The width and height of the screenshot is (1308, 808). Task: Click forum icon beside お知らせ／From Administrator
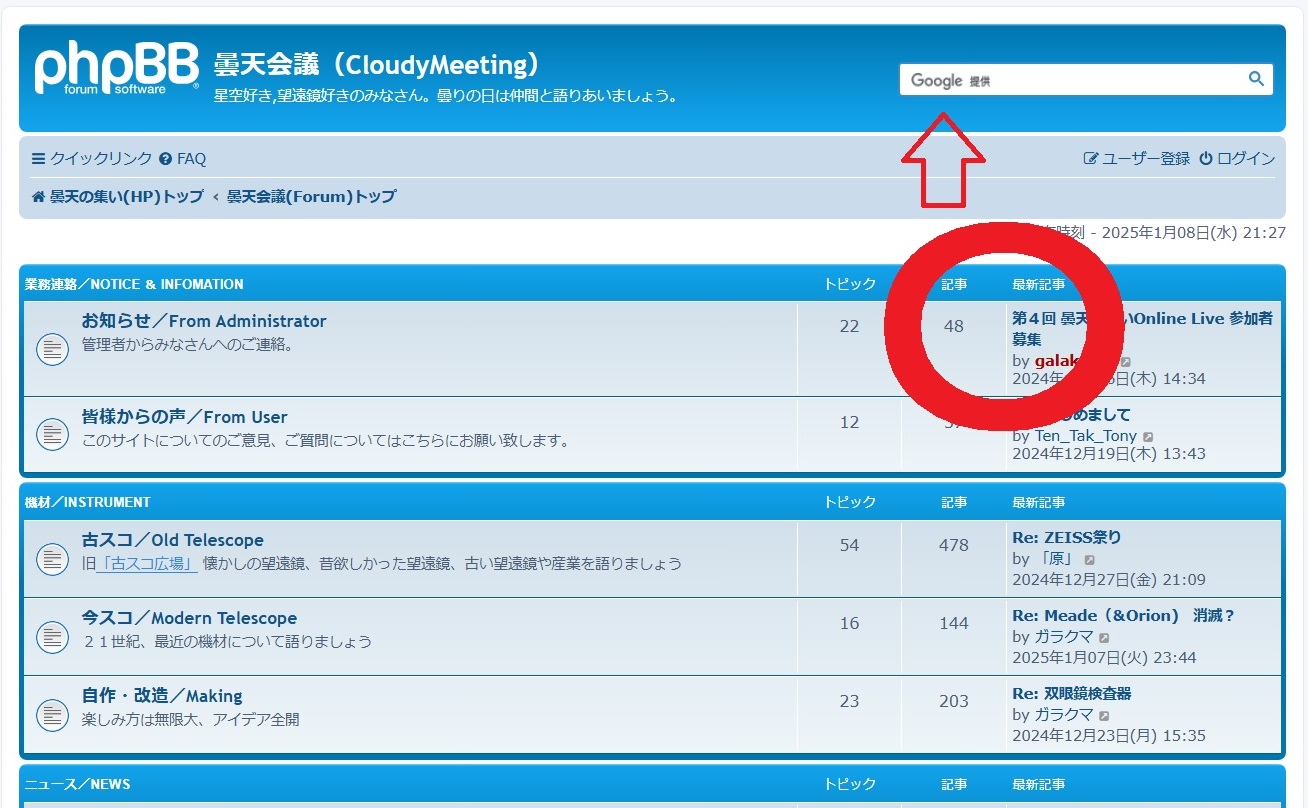[52, 348]
